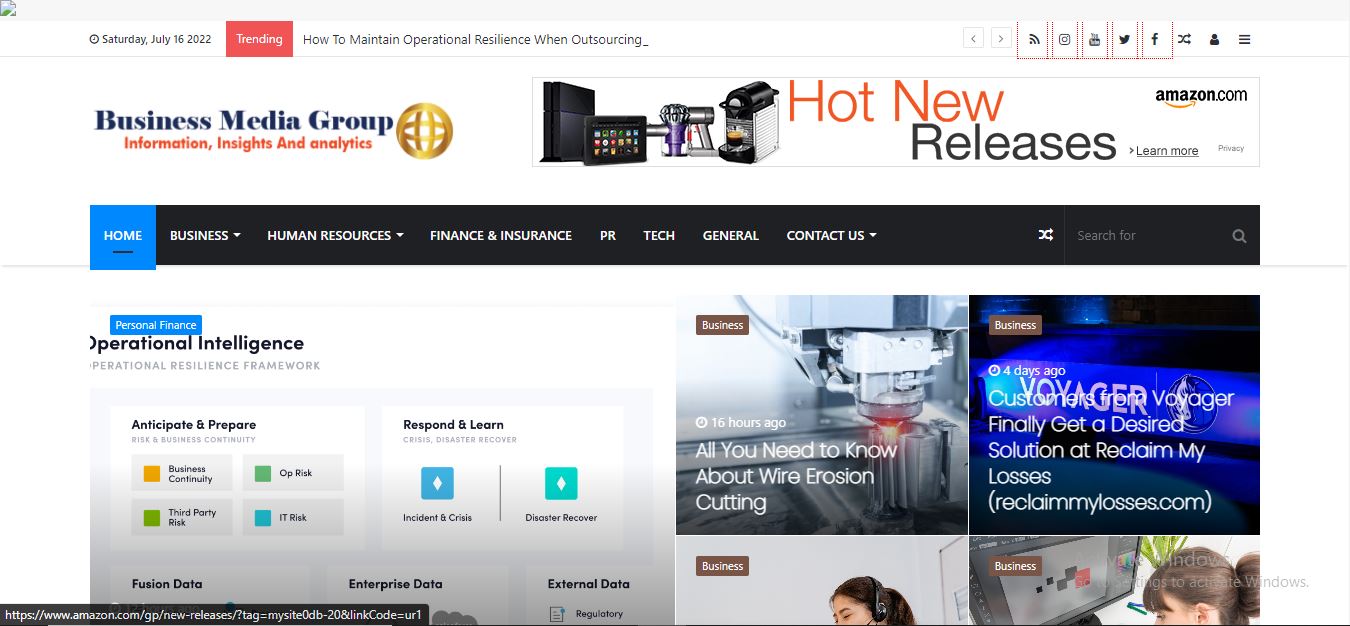
Task: Click the shuffle icon in navigation bar
Action: 1045,235
